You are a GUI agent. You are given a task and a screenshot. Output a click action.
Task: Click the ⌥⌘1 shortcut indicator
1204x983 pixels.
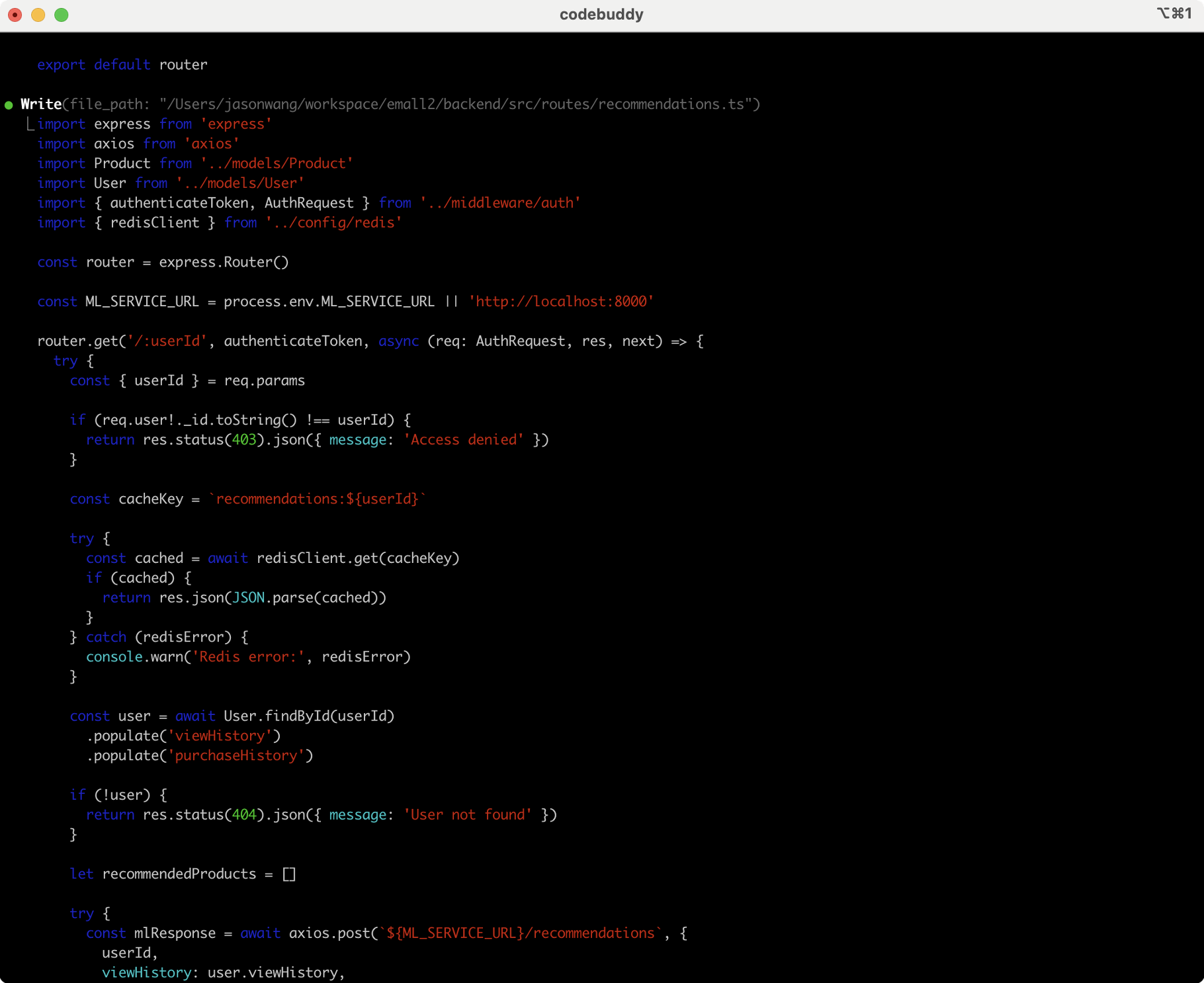[1174, 13]
